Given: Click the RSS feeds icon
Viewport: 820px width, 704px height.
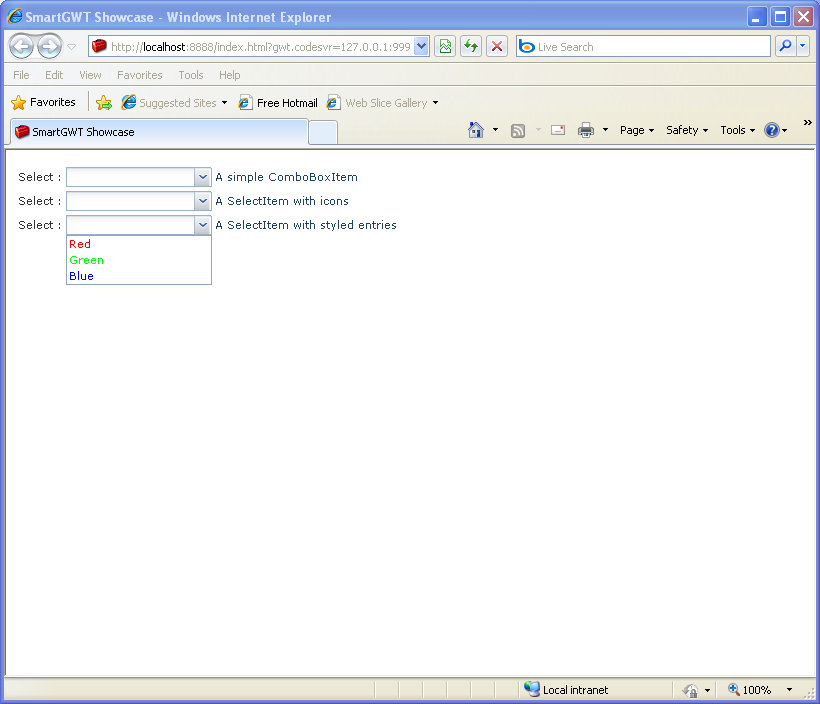Looking at the screenshot, I should 518,130.
